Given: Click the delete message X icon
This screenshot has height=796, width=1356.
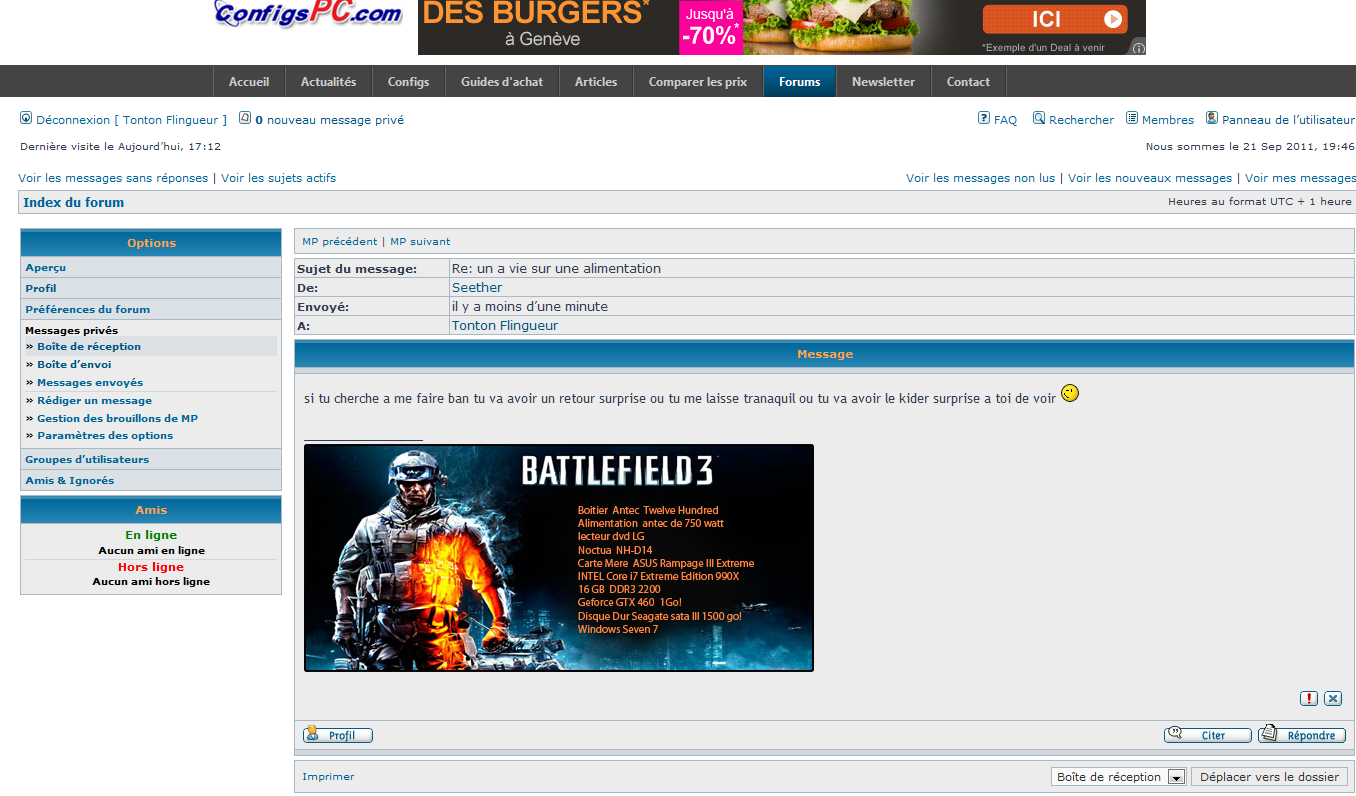Looking at the screenshot, I should point(1333,699).
